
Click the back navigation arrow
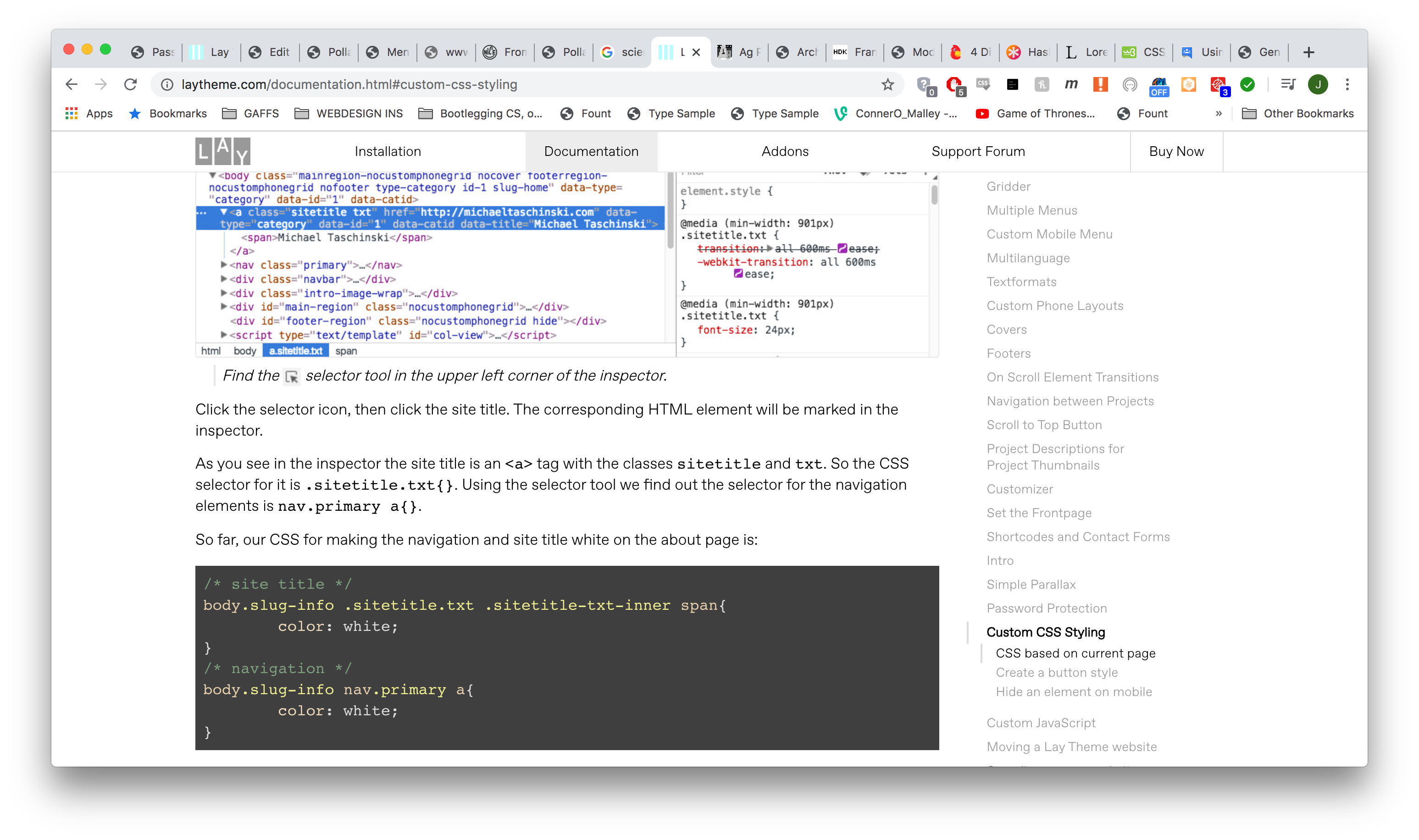72,84
